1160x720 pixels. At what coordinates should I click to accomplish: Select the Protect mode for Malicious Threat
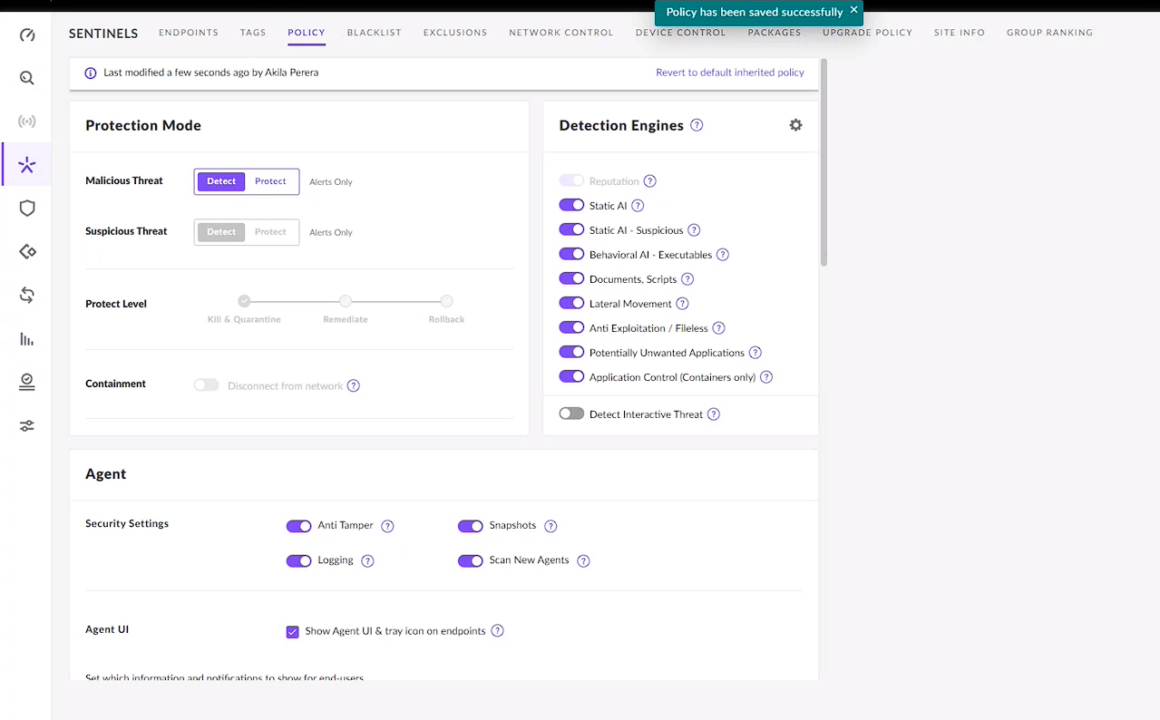coord(270,181)
